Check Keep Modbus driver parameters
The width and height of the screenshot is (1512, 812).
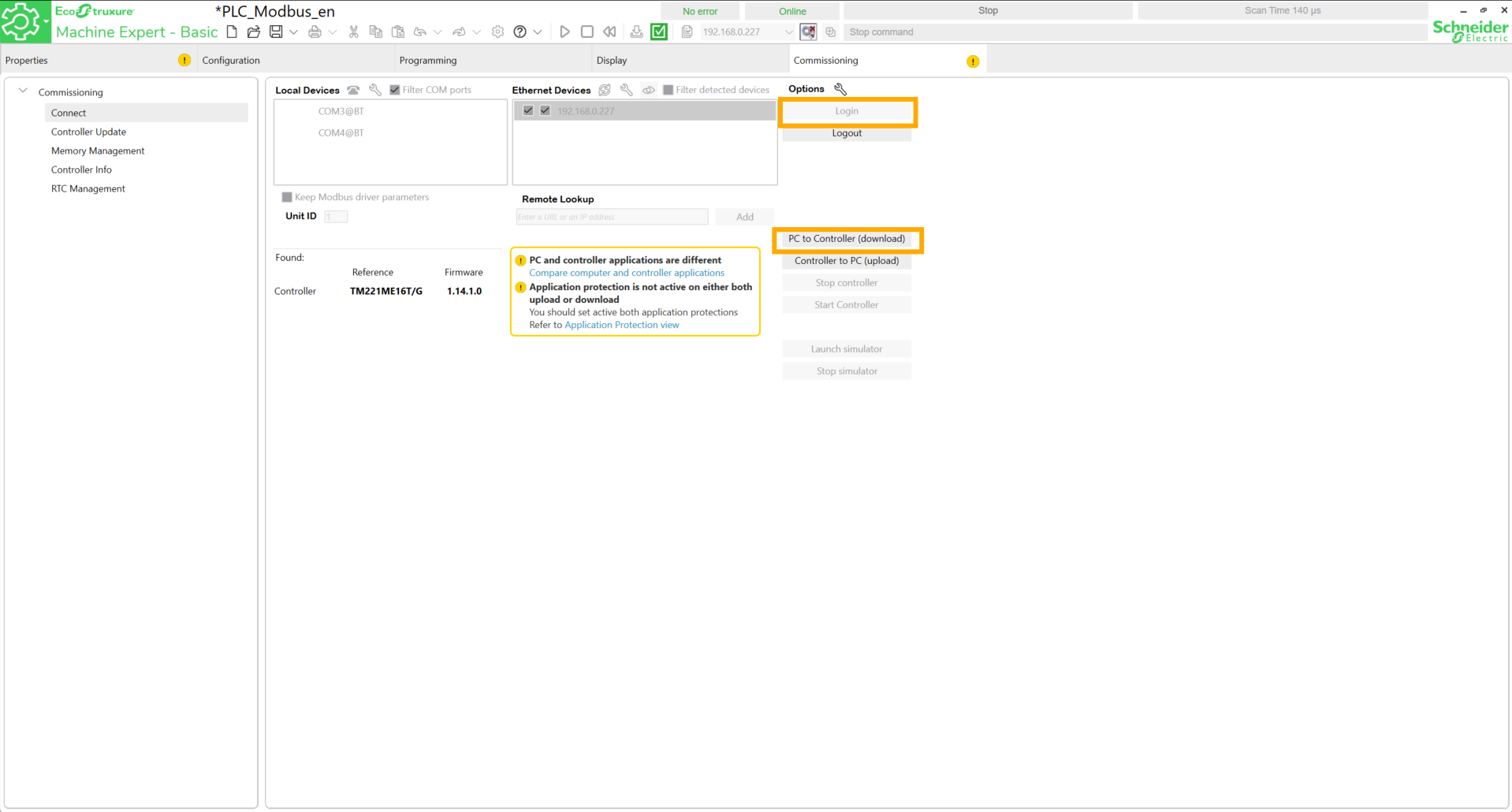[x=287, y=197]
